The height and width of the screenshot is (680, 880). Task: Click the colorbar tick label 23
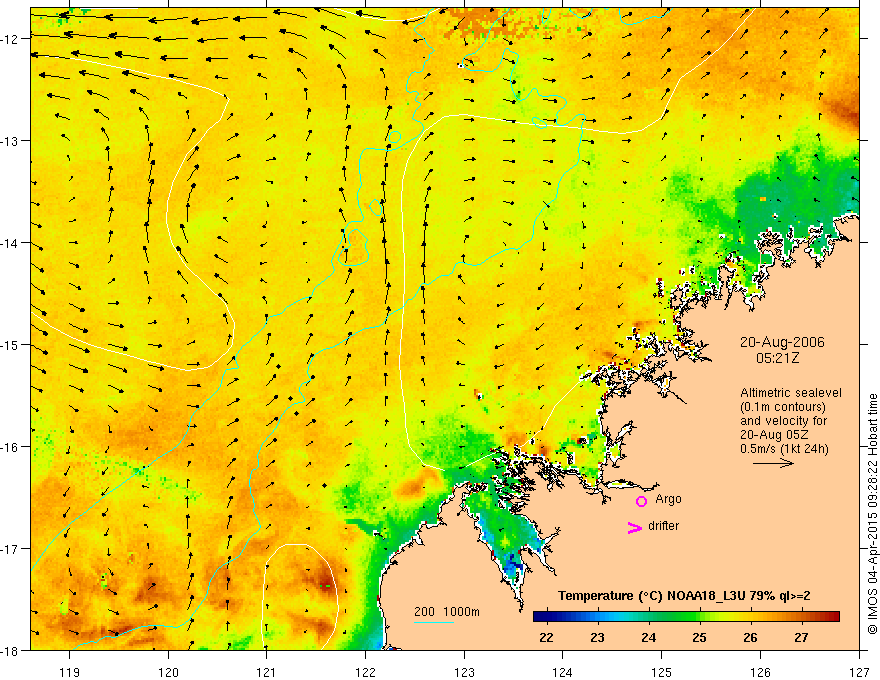click(x=597, y=637)
